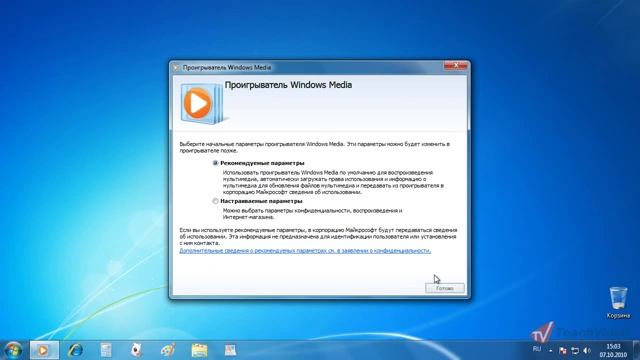Click the Windows Media Player taskbar button

[44, 350]
